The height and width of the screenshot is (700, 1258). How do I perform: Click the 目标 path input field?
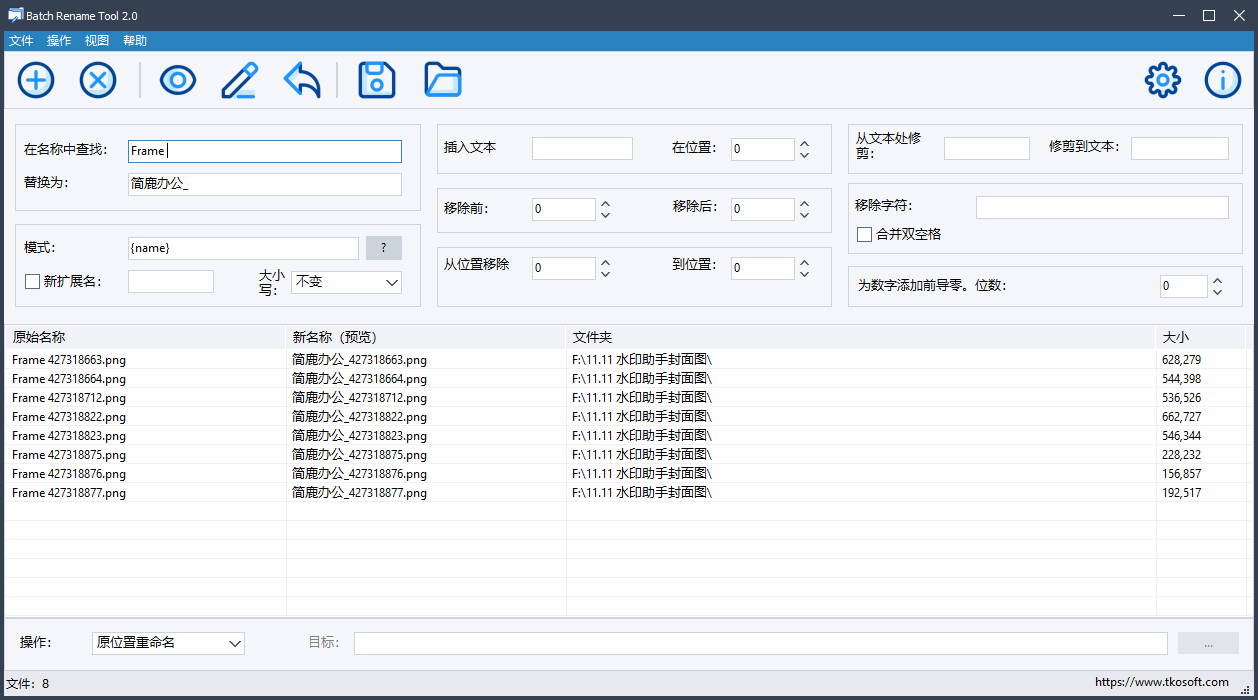coord(761,643)
